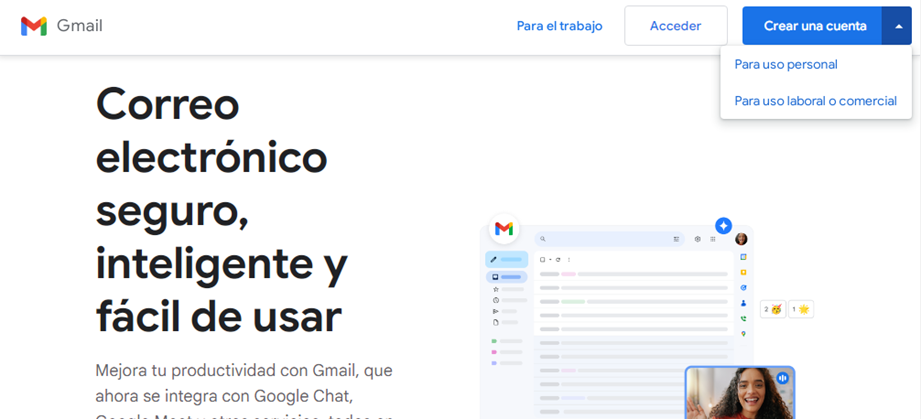Click the headline Correo electrónico seguro
Screen dimensions: 921x419
(221, 210)
